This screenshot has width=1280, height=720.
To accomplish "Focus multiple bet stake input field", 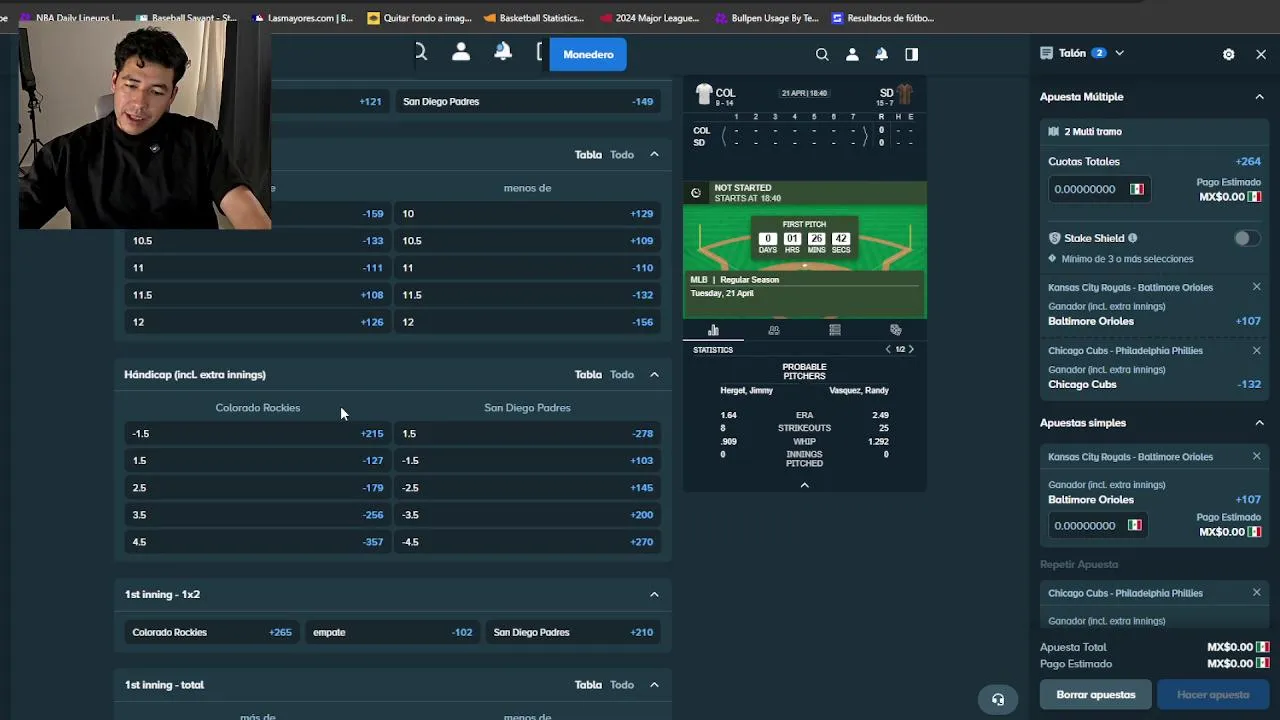I will pyautogui.click(x=1099, y=189).
